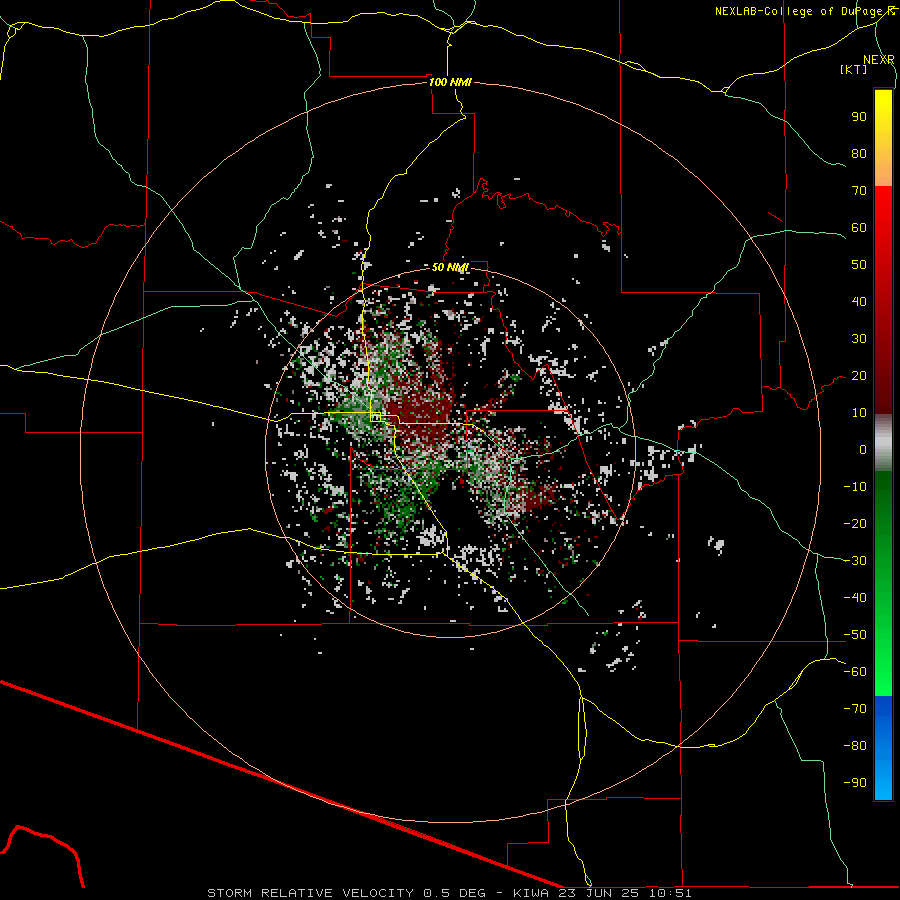Click the 30 value on the velocity scale

(x=859, y=339)
